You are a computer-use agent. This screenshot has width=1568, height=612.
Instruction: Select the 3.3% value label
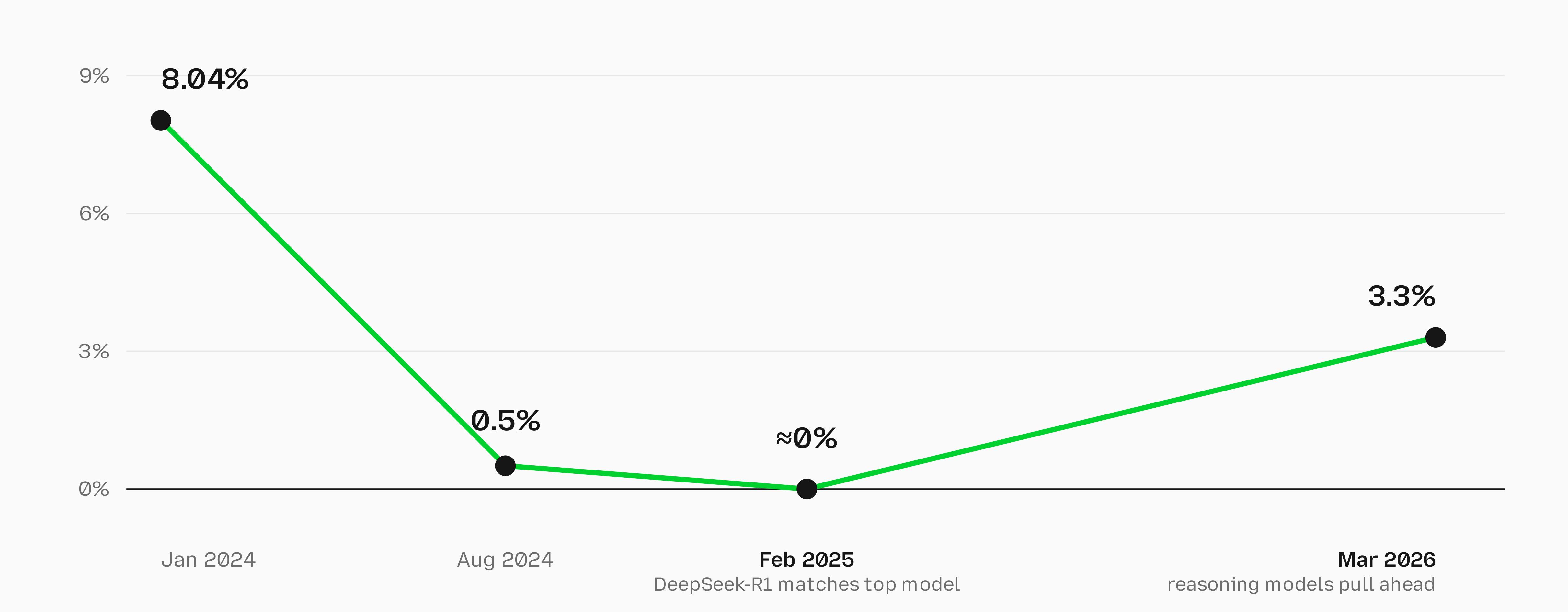pyautogui.click(x=1401, y=296)
